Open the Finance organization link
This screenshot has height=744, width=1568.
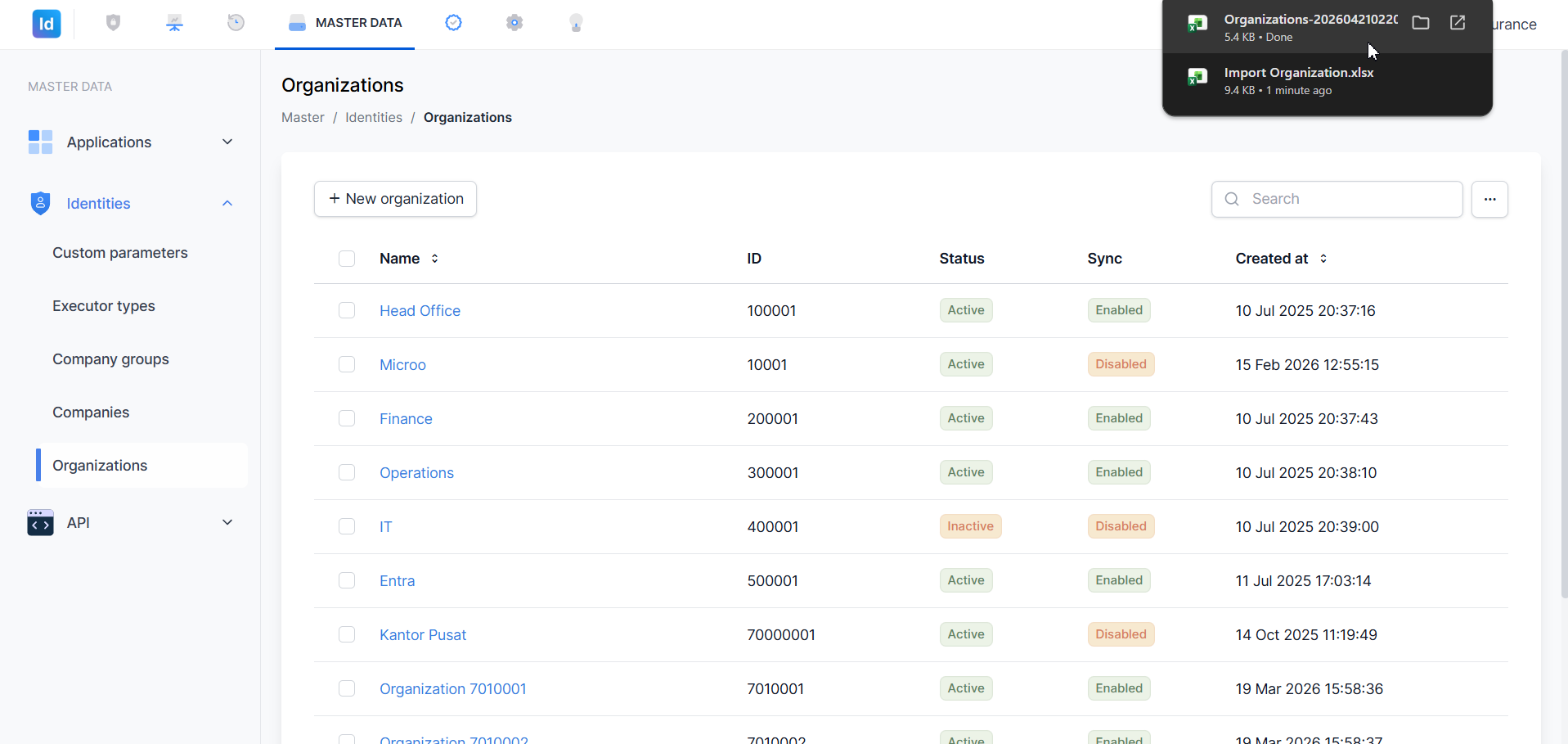pyautogui.click(x=406, y=419)
